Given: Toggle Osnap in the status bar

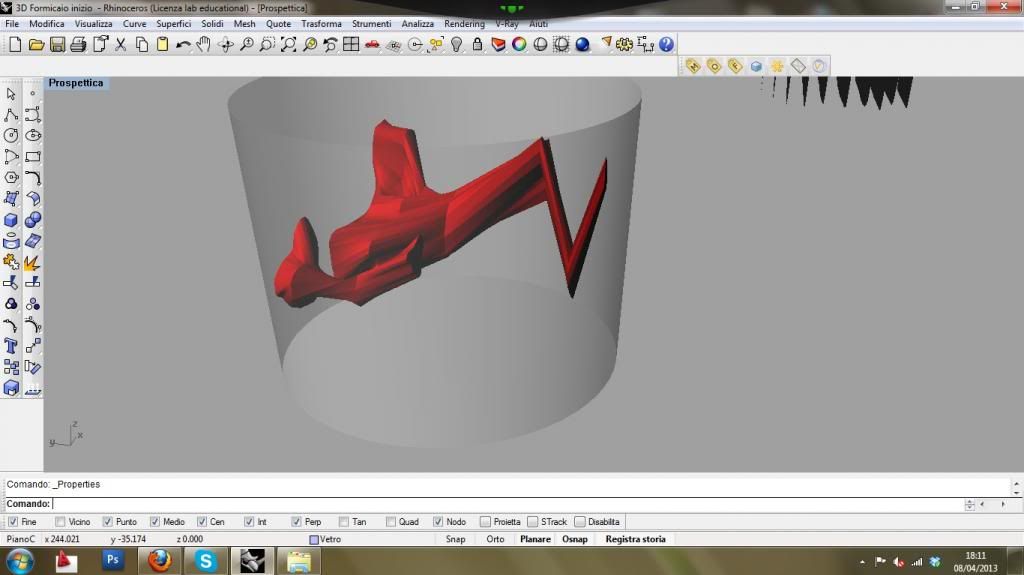Looking at the screenshot, I should [x=575, y=539].
